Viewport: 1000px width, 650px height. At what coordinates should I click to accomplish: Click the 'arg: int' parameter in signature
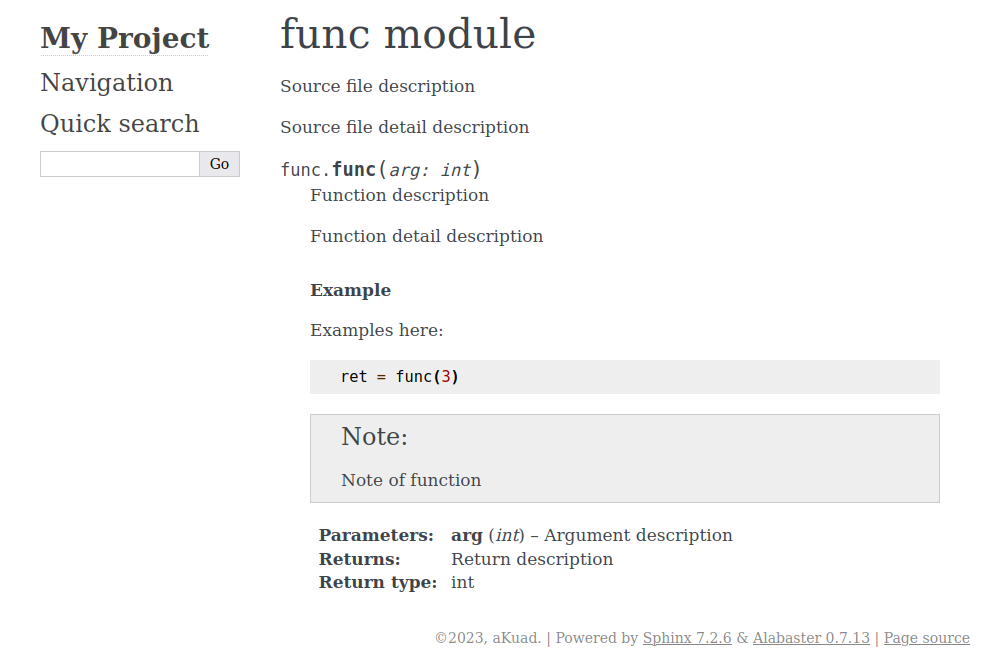[x=429, y=170]
